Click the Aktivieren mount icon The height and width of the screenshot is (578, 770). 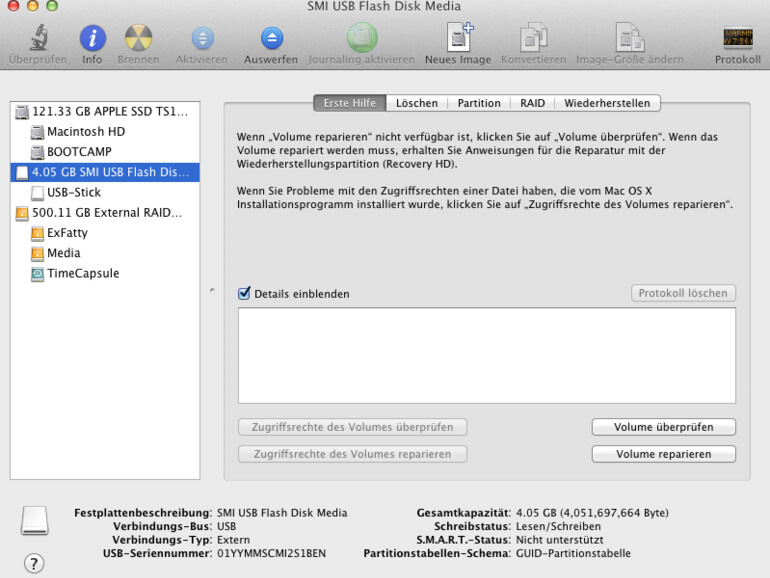pyautogui.click(x=202, y=38)
